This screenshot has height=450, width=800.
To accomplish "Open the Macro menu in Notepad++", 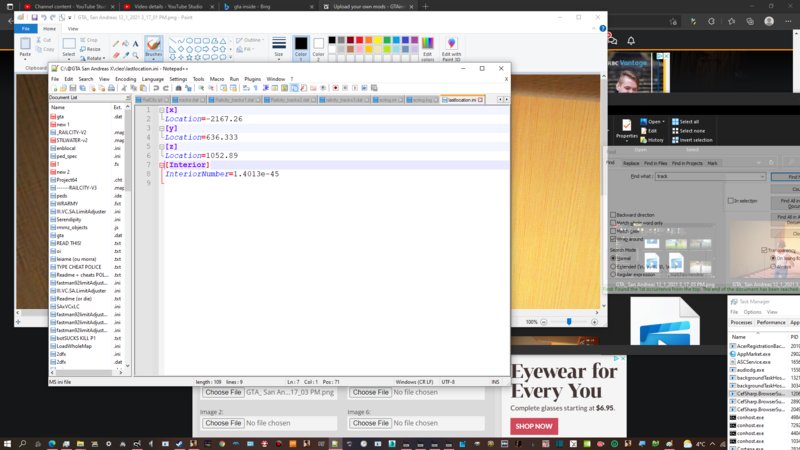I will click(217, 79).
